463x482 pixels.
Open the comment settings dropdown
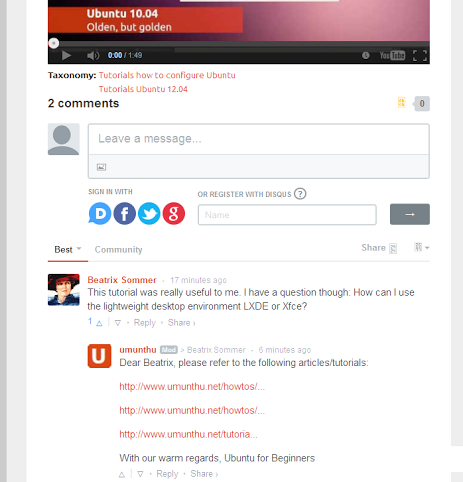tap(422, 247)
